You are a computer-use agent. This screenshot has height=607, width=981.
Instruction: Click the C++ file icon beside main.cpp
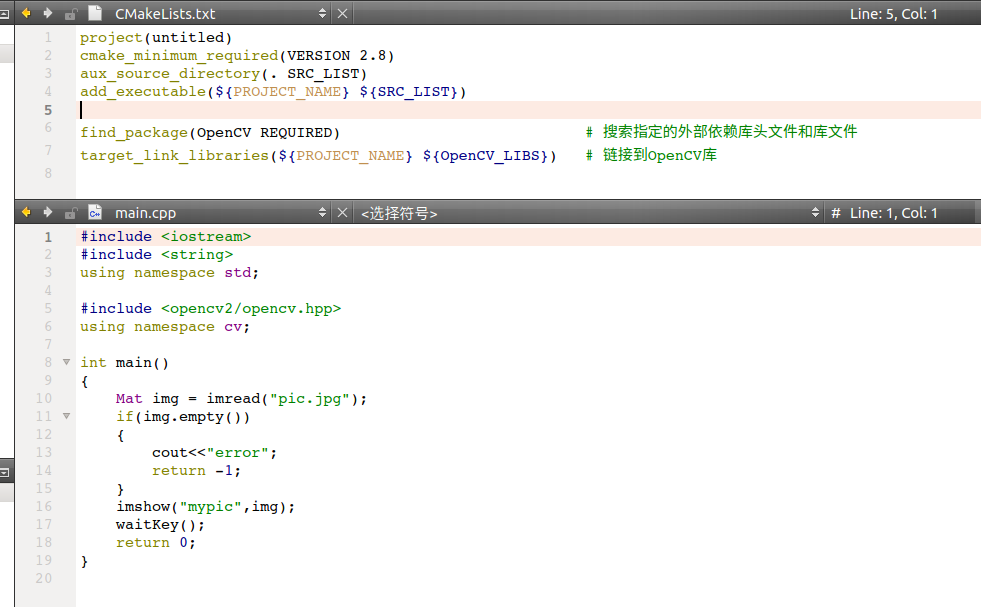95,212
